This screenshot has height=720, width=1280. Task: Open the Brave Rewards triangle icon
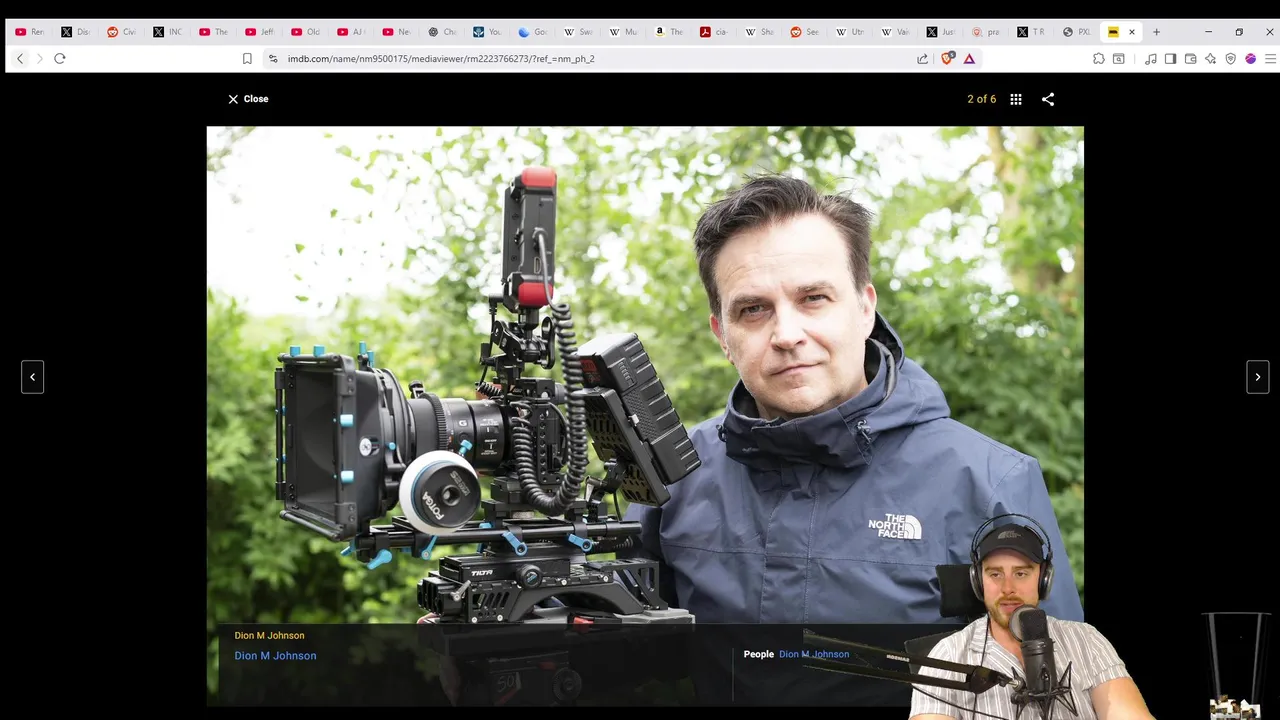click(x=969, y=59)
